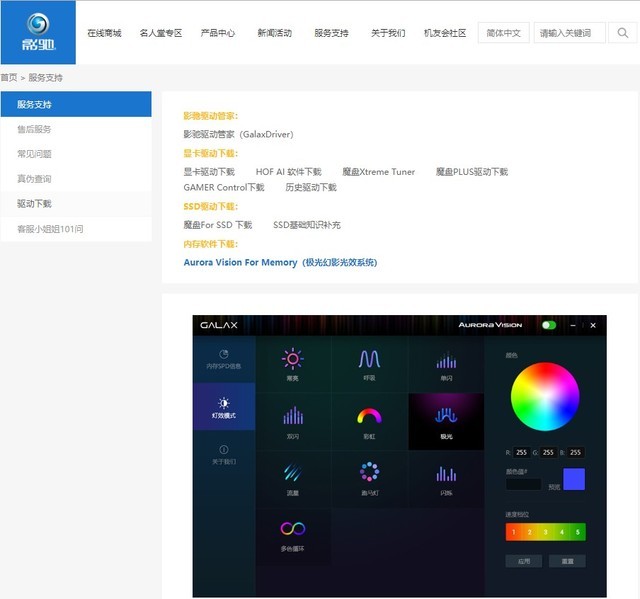Minimize the Aurora Vision window
640x599 pixels.
573,325
